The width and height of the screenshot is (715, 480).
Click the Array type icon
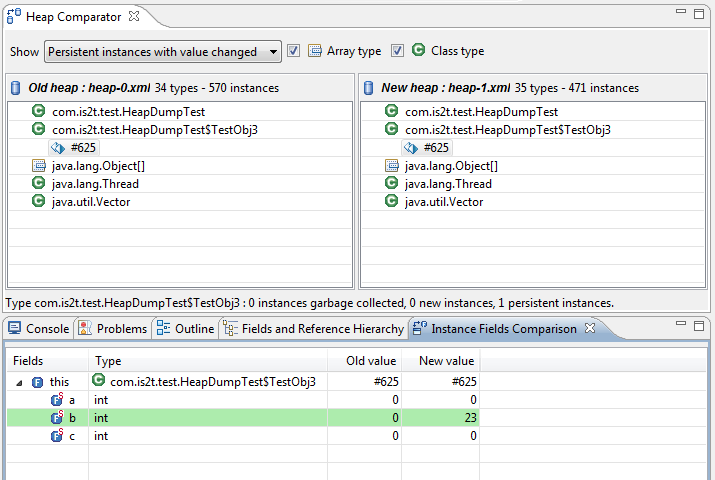tap(315, 51)
